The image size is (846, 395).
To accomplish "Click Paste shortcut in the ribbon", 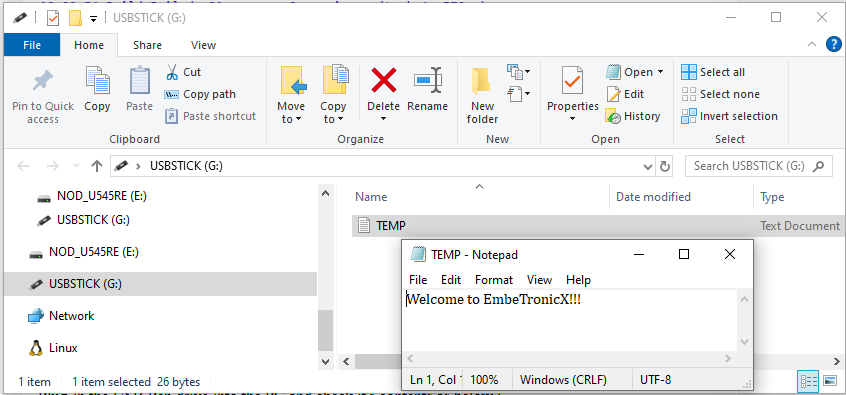I will (x=210, y=116).
